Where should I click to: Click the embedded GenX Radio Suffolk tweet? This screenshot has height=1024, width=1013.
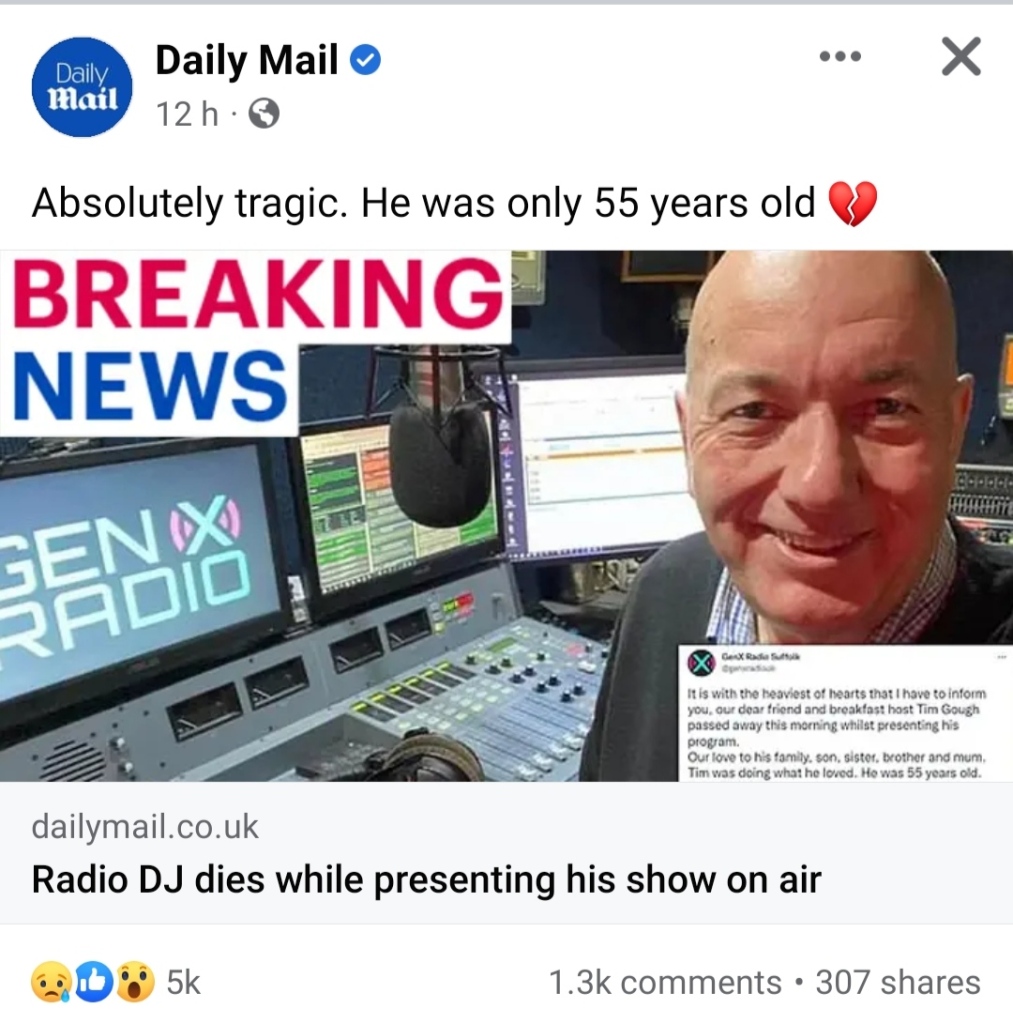[x=845, y=713]
